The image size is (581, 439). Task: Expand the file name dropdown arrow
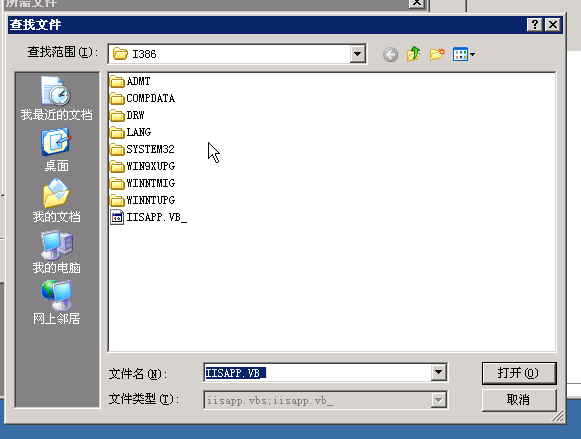[x=438, y=372]
